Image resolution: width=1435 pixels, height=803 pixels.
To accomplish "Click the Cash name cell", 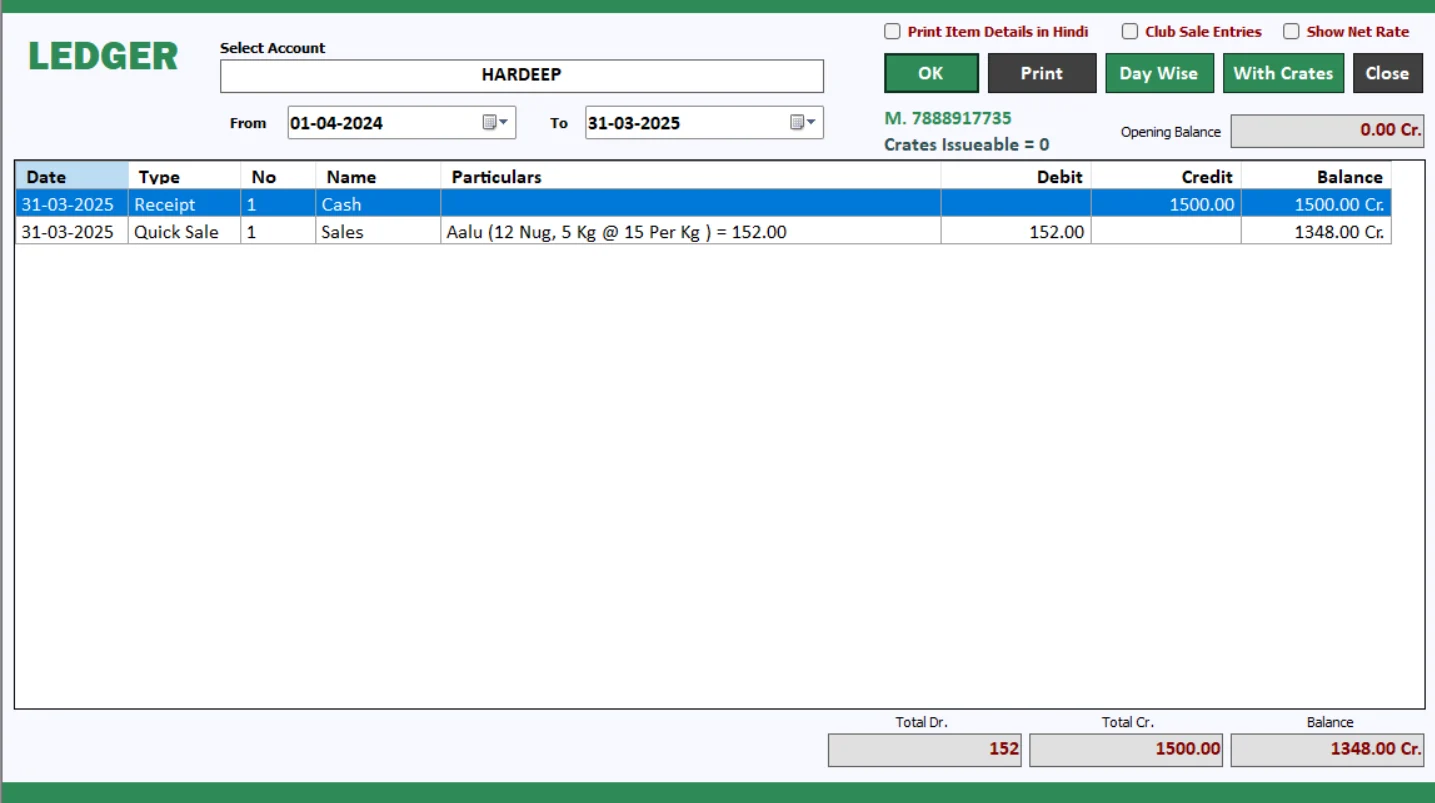I will (378, 204).
